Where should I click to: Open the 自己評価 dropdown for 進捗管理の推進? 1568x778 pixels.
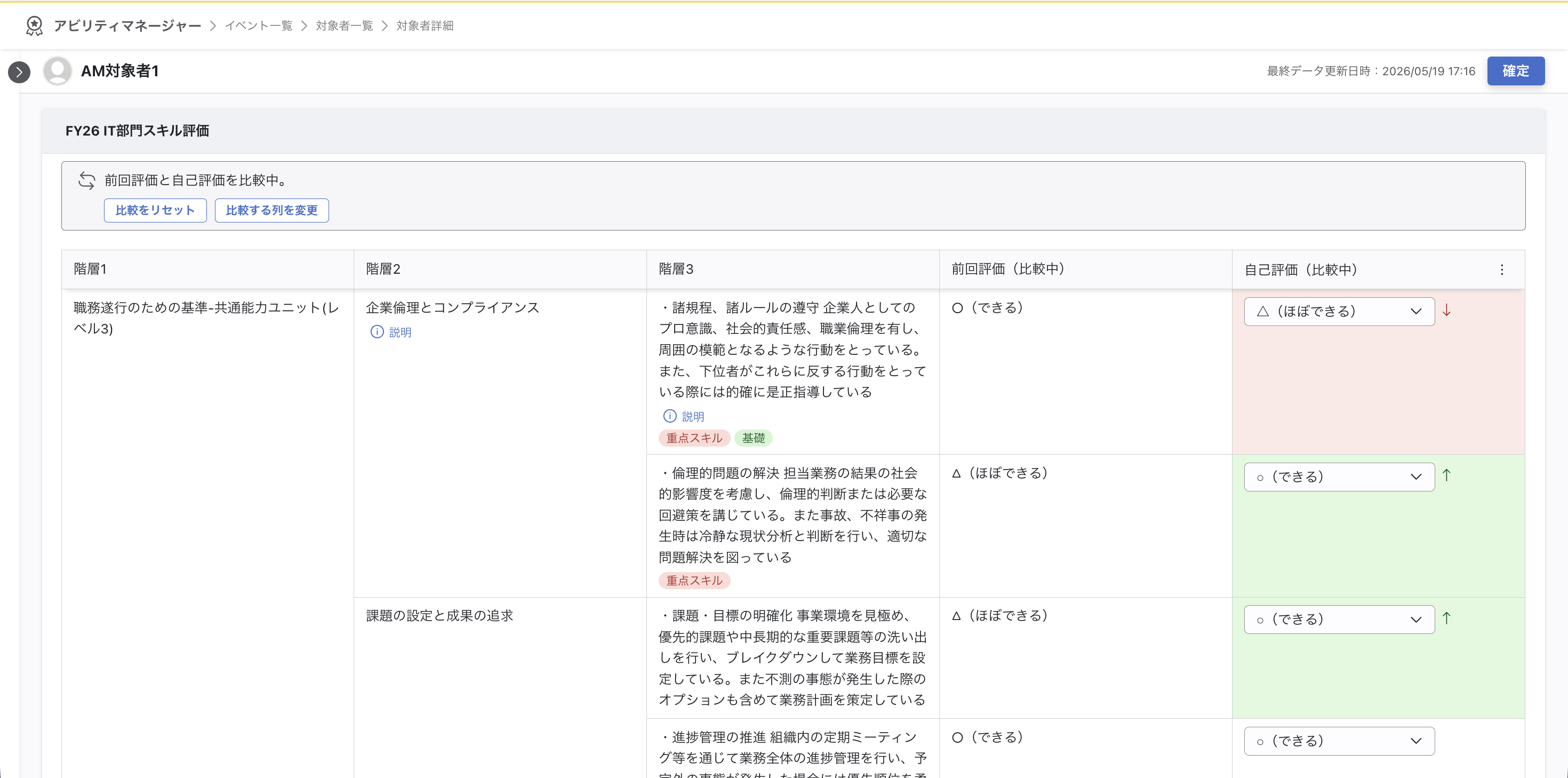tap(1339, 741)
